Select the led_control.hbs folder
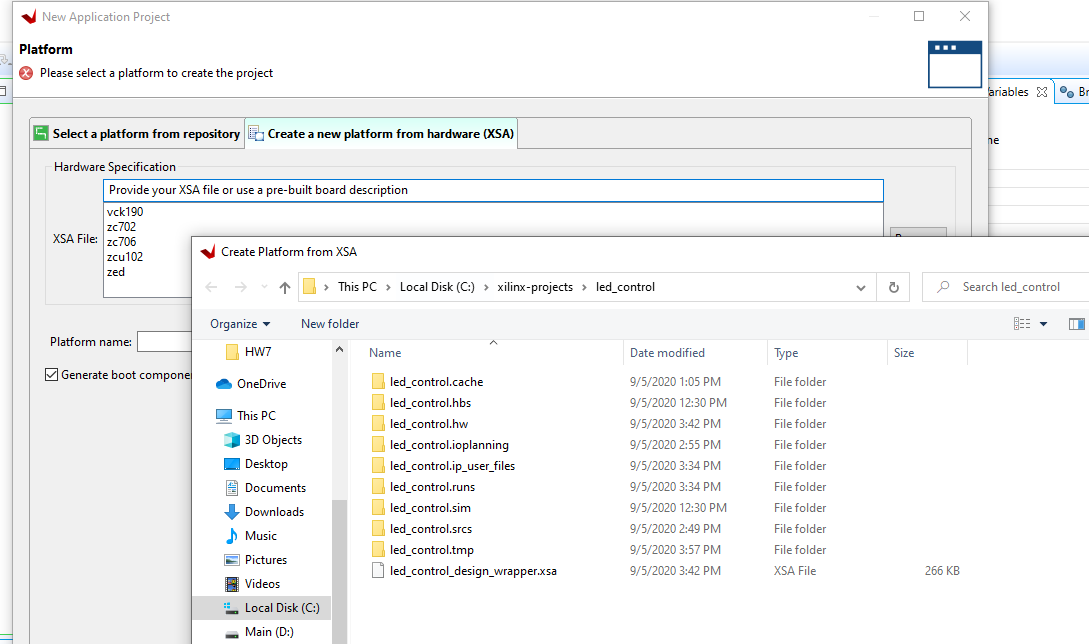Screen dimensions: 1089x644 [430, 402]
